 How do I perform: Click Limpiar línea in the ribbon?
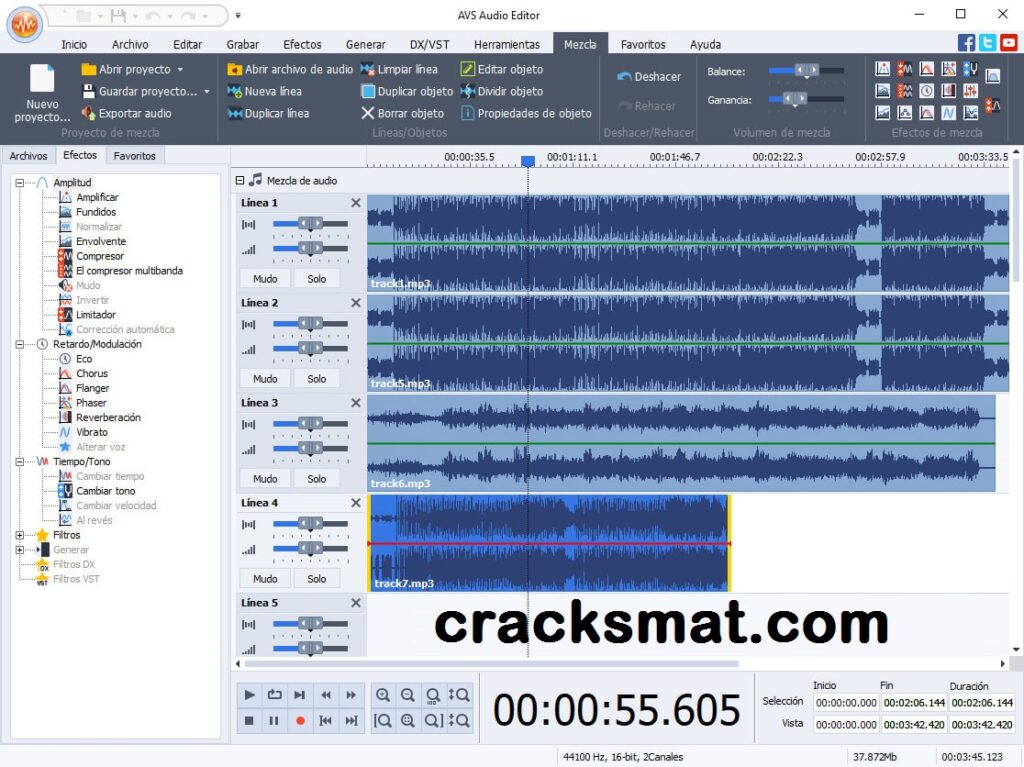point(399,69)
